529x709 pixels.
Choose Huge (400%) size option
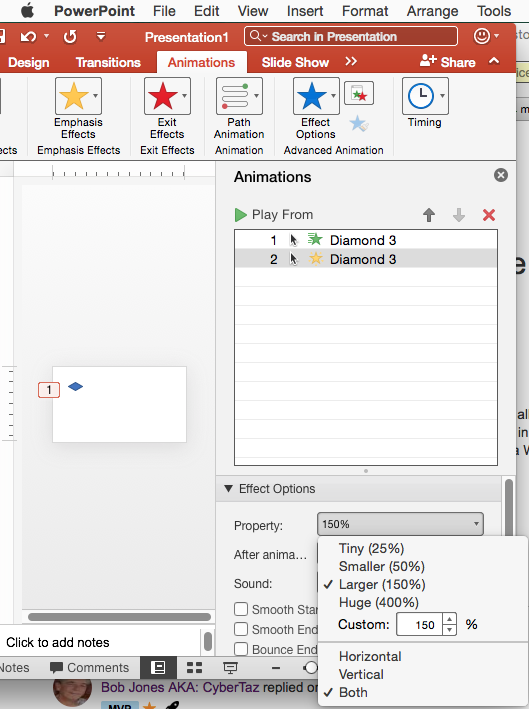click(x=378, y=603)
